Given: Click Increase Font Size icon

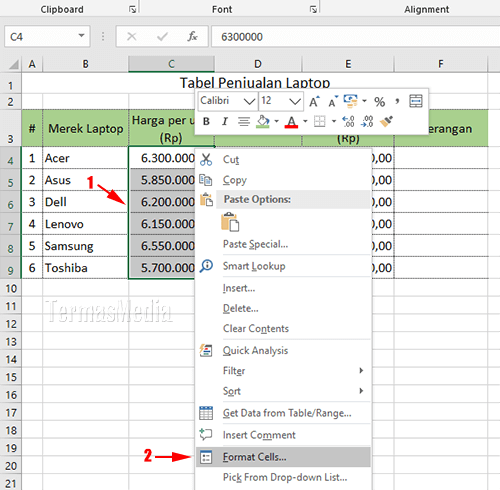Looking at the screenshot, I should point(314,101).
